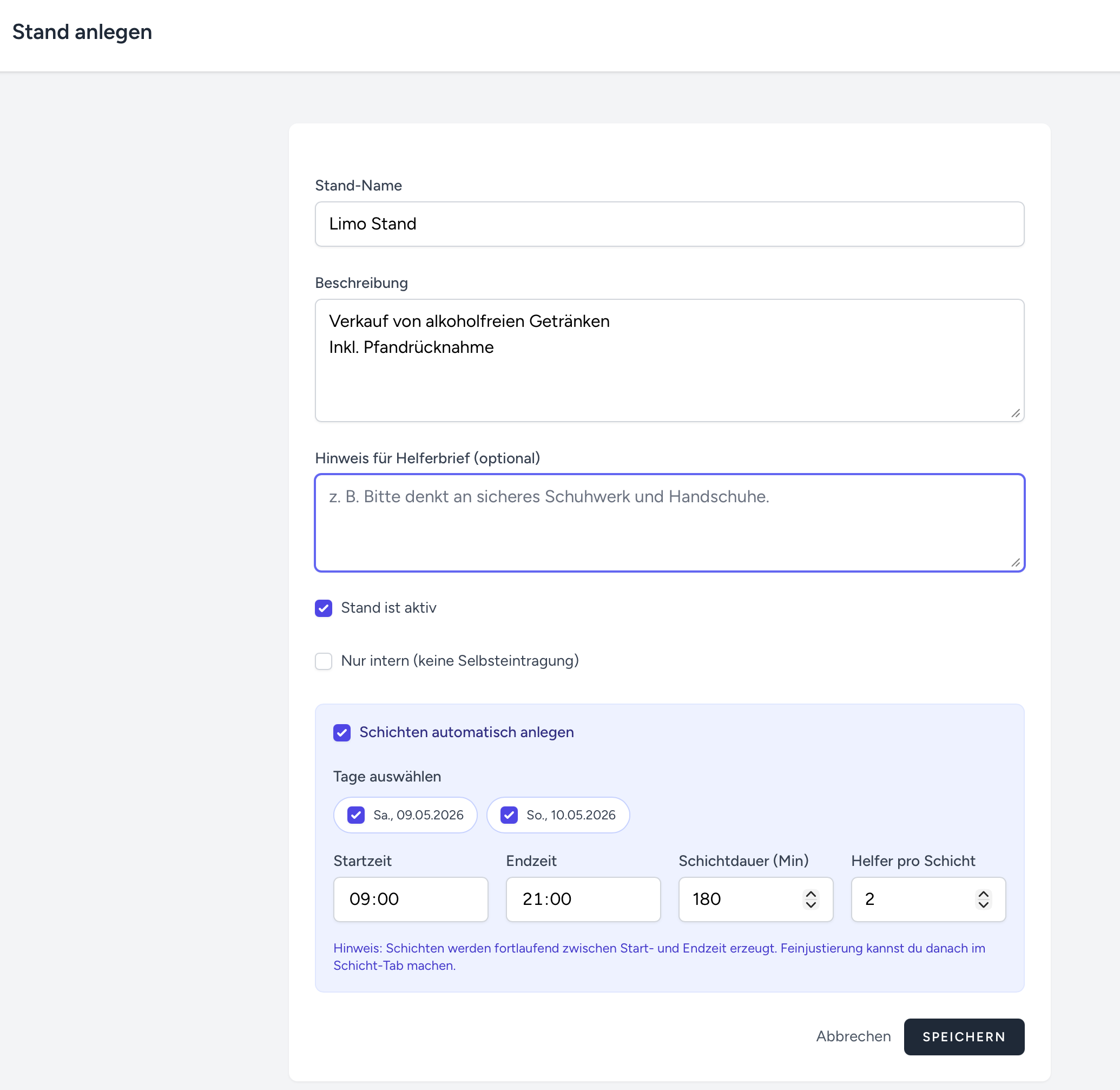This screenshot has height=1090, width=1120.
Task: Click the Helfer pro Schicht value 2
Action: point(910,899)
